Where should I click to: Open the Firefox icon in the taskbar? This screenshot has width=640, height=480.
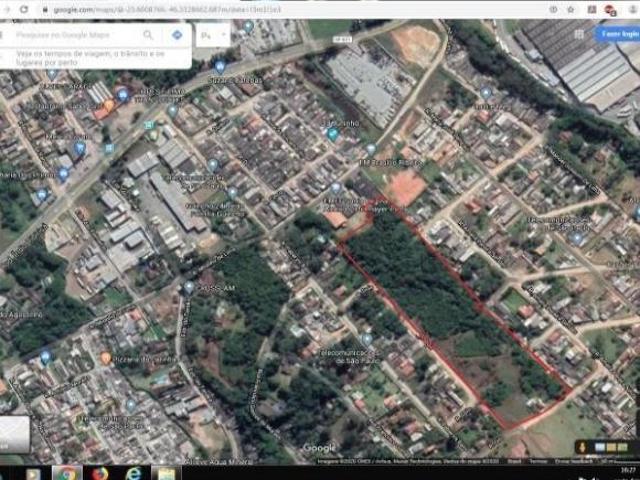pos(100,473)
